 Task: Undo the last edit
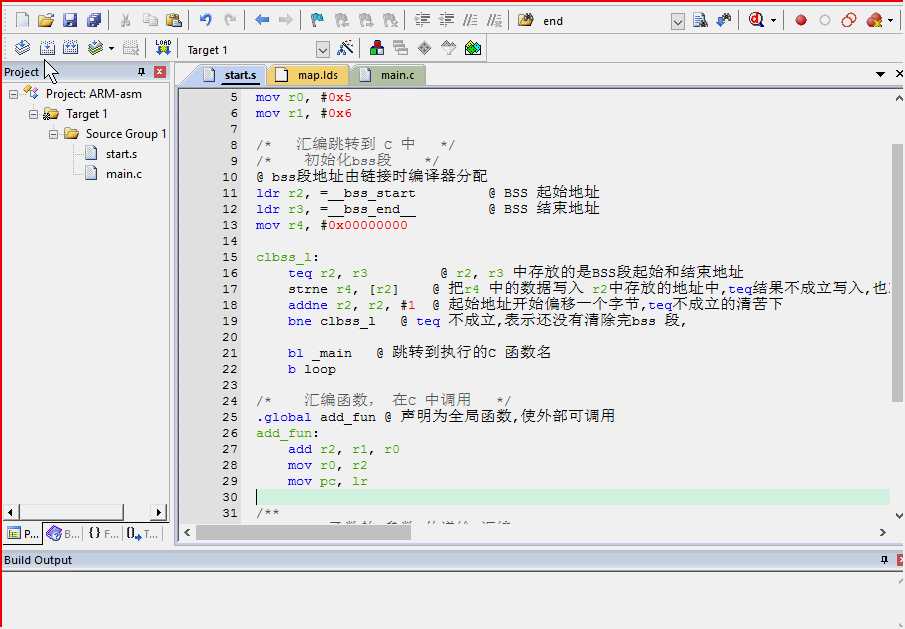pos(205,20)
